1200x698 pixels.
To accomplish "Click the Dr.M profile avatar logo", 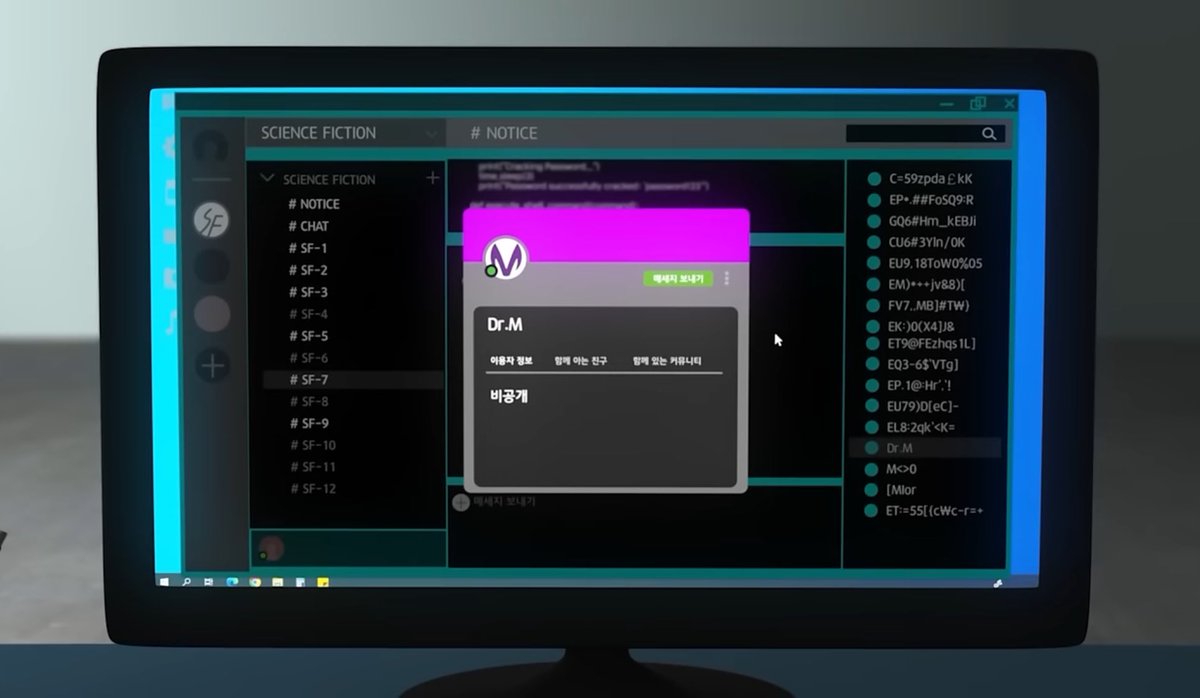I will click(506, 258).
